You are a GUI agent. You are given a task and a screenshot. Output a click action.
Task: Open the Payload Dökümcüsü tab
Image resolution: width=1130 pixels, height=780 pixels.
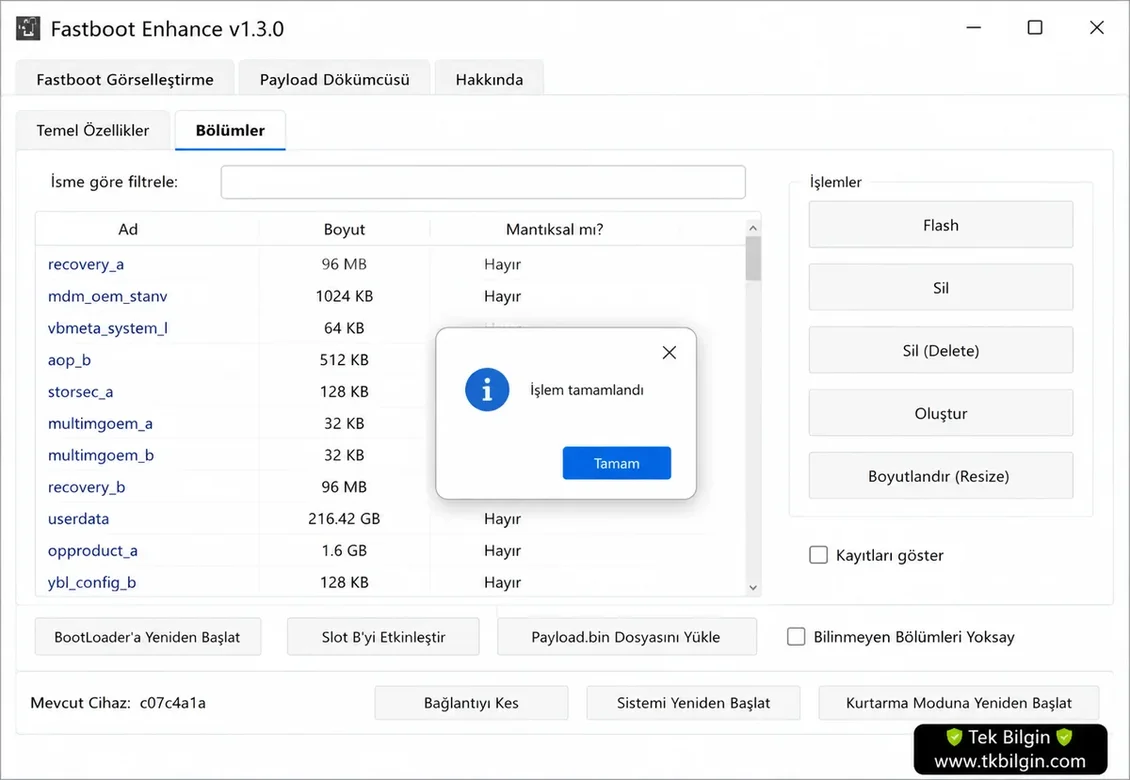click(334, 79)
